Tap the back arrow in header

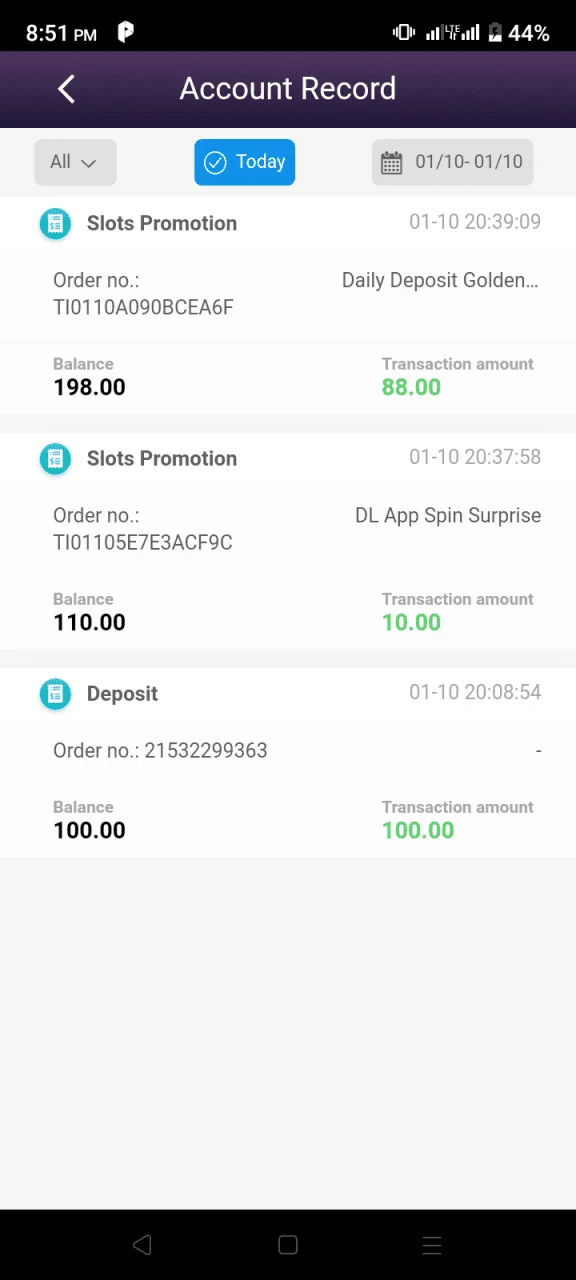coord(66,89)
